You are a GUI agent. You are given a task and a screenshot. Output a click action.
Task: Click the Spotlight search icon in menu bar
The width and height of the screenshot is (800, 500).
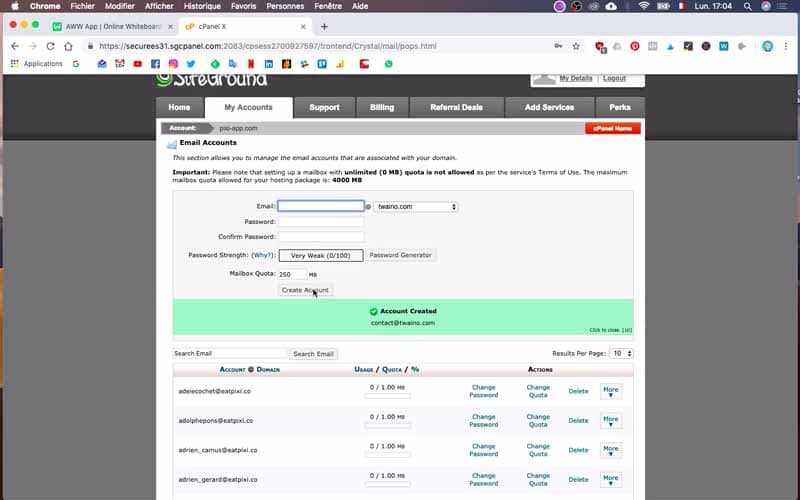point(747,6)
